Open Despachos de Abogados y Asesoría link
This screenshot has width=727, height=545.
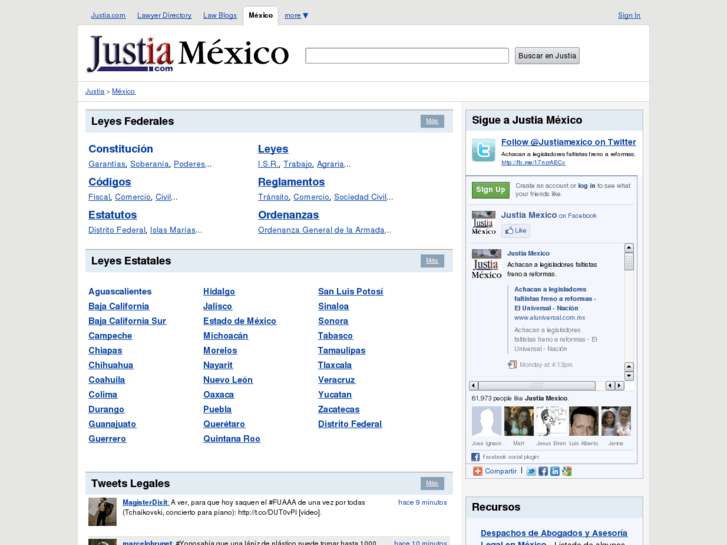554,533
